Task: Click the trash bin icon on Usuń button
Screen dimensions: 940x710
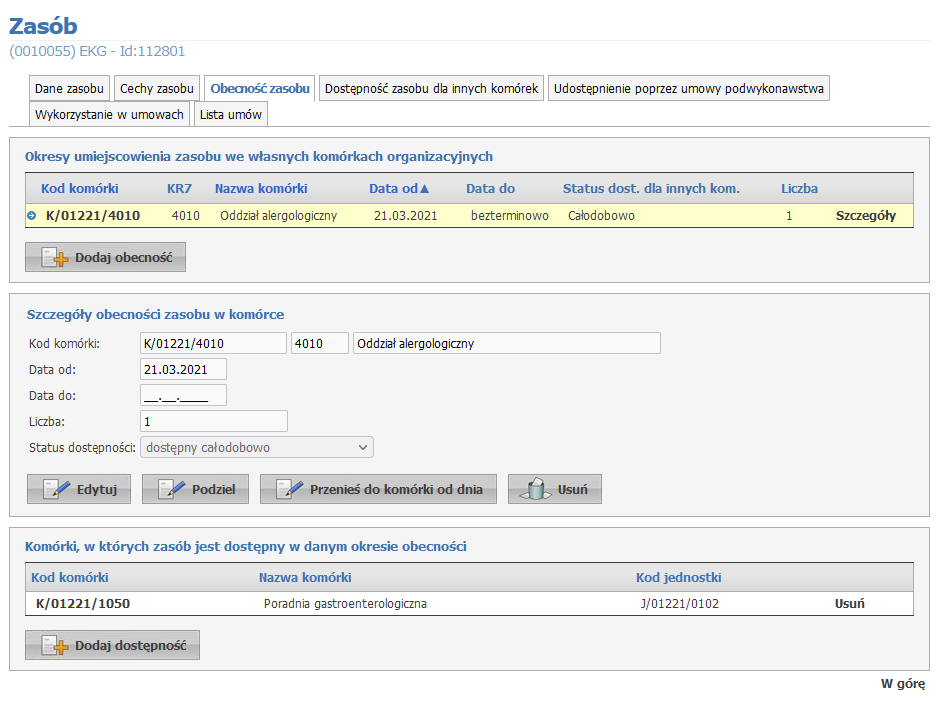Action: coord(537,490)
